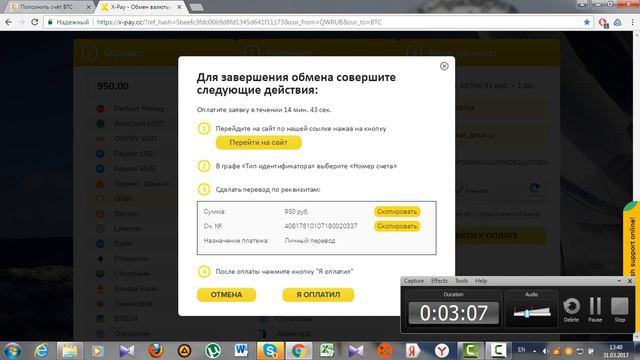The width and height of the screenshot is (640, 360).
Task: Bookmark this page with the star icon
Action: (587, 22)
